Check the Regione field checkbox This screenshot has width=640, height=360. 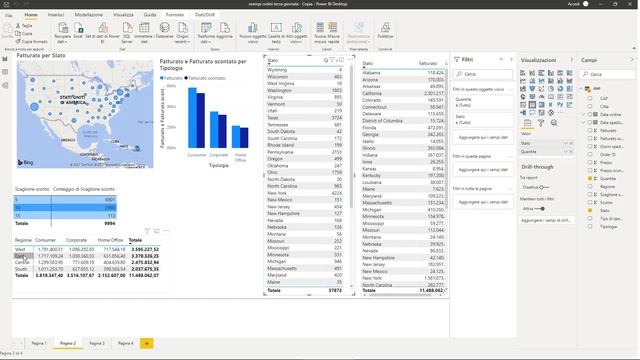590,186
